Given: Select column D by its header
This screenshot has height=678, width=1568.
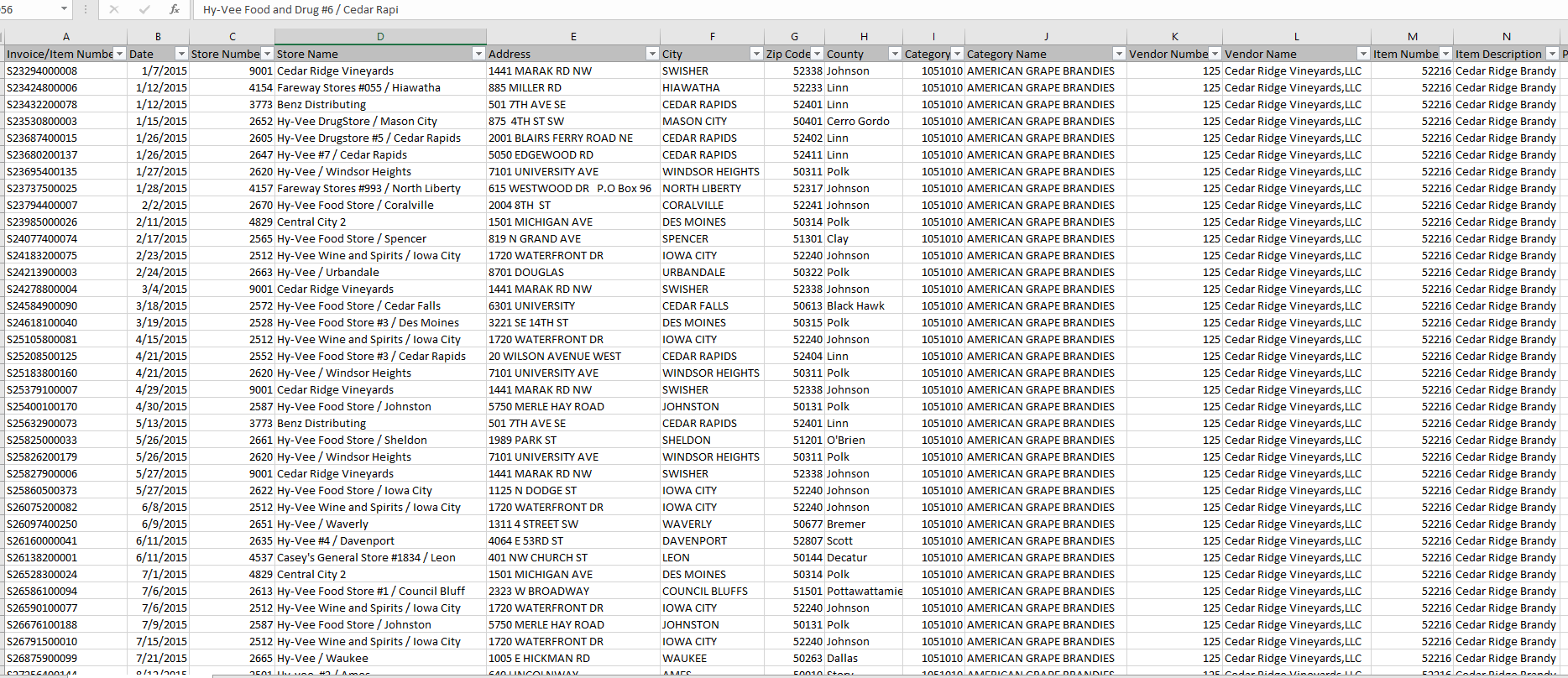Looking at the screenshot, I should tap(380, 37).
